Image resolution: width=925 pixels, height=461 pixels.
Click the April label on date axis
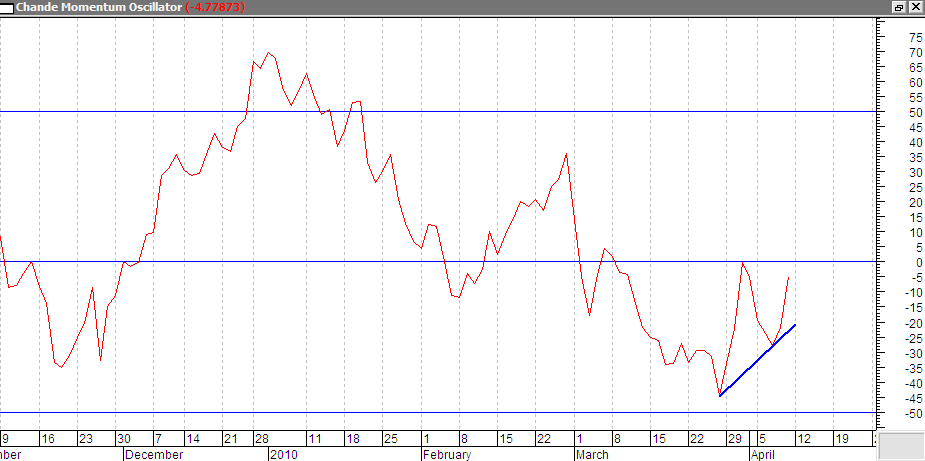pos(765,455)
